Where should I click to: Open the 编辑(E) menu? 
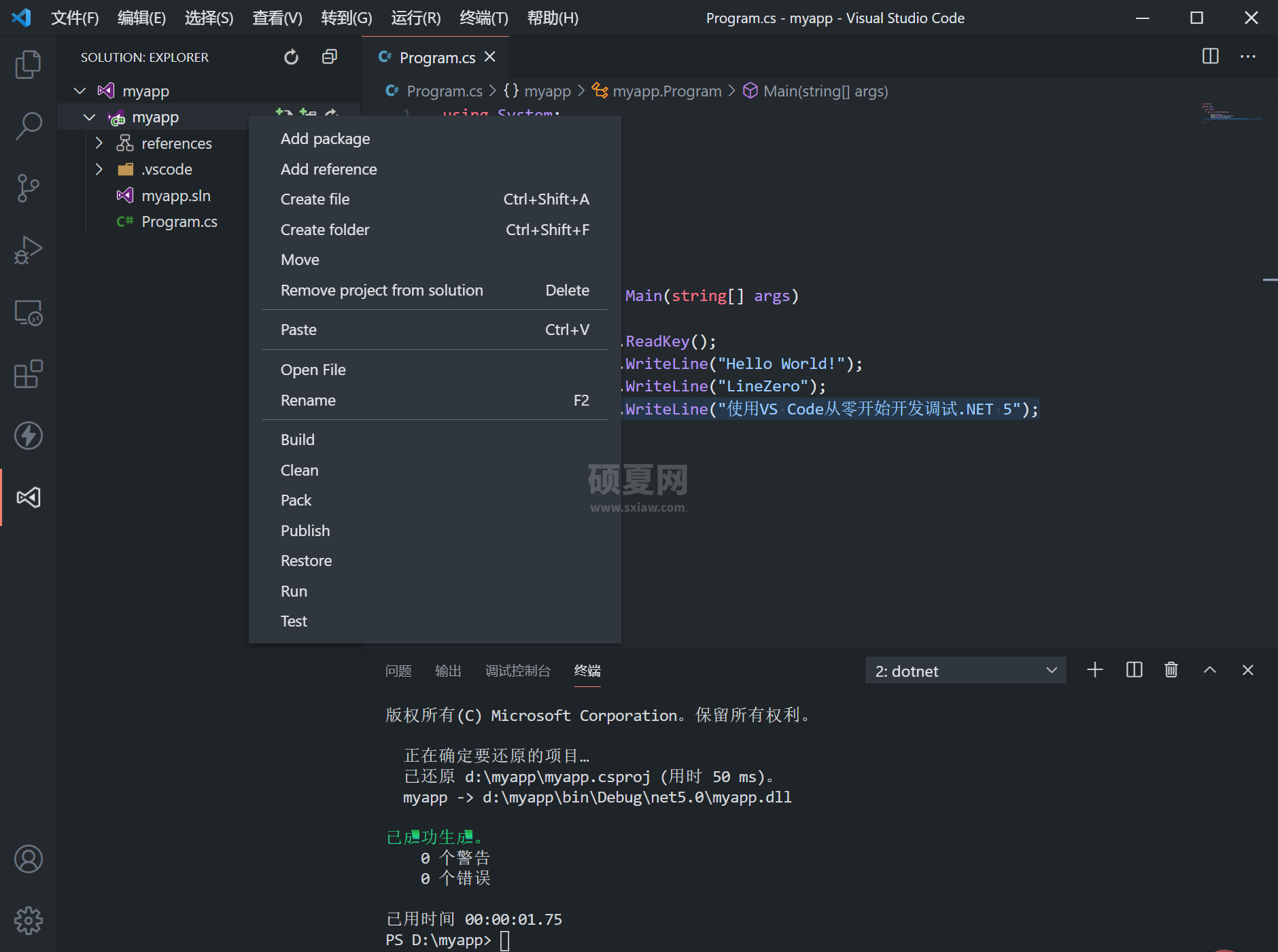coord(141,18)
